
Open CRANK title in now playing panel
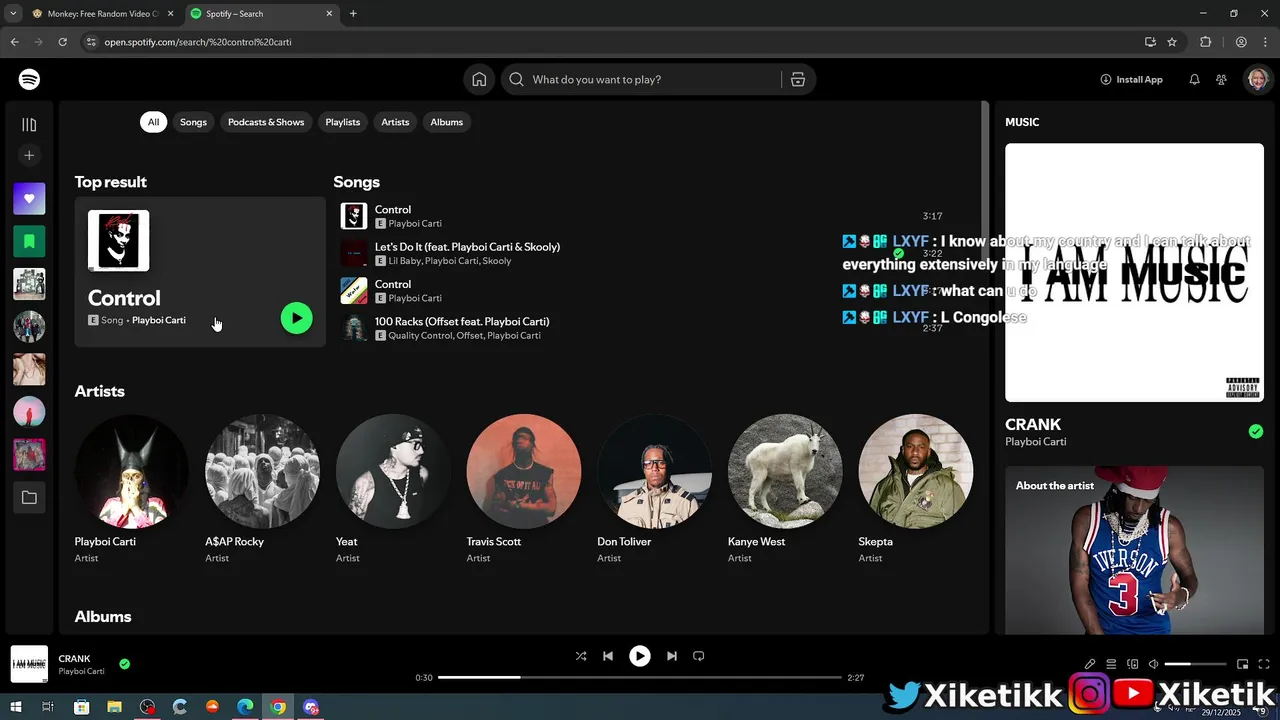(x=1033, y=424)
